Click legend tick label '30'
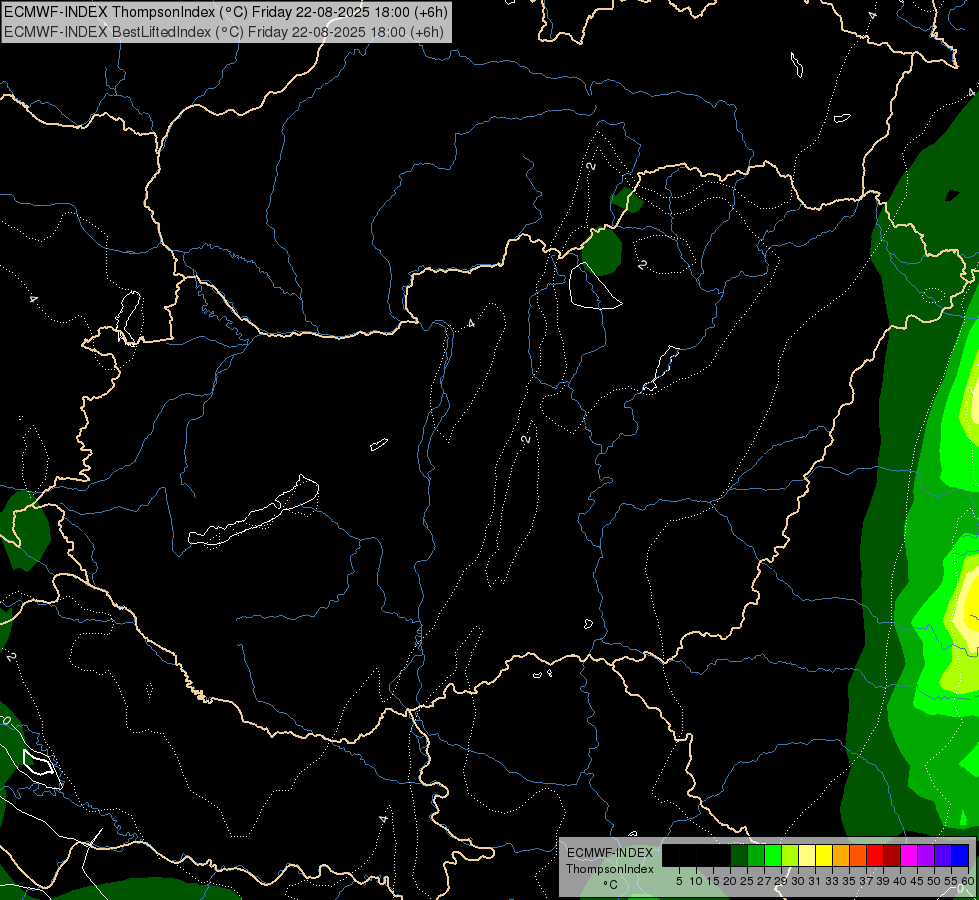Viewport: 979px width, 900px height. [x=798, y=881]
